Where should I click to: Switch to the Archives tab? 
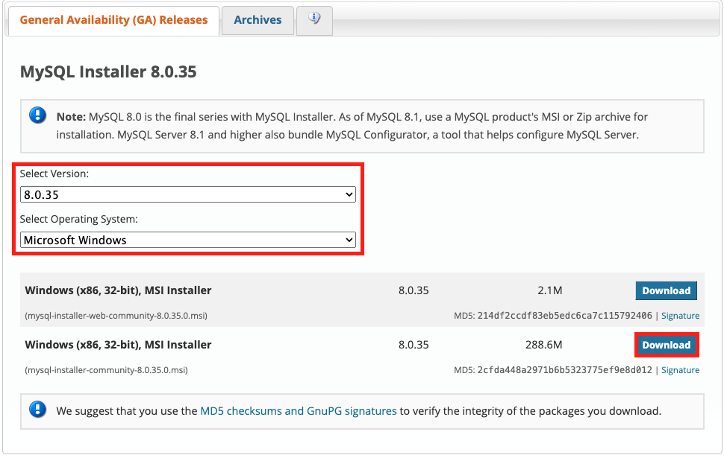pyautogui.click(x=258, y=21)
